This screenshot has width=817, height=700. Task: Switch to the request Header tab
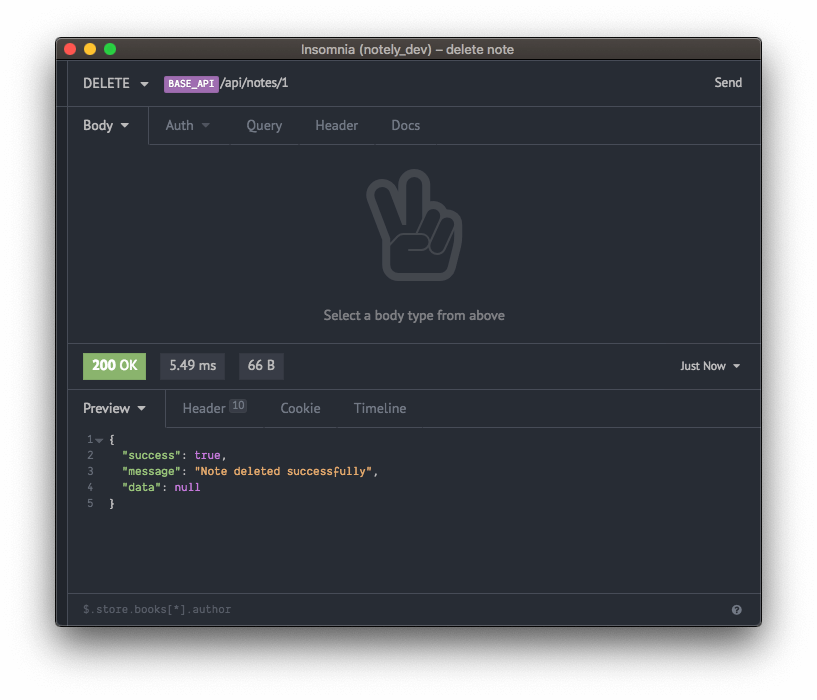pyautogui.click(x=336, y=126)
